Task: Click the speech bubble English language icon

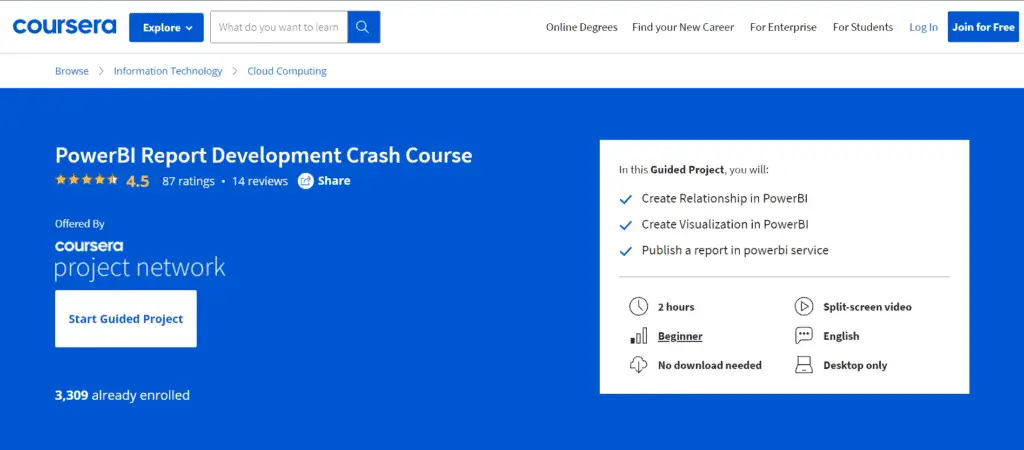Action: [803, 336]
